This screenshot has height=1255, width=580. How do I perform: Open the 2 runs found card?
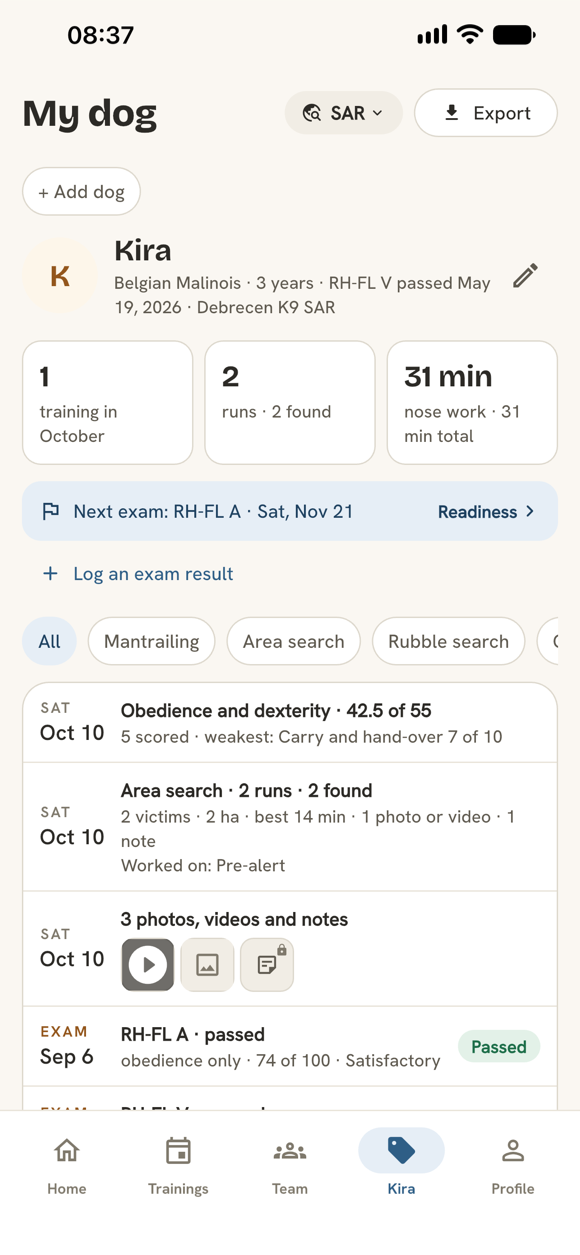pos(290,403)
